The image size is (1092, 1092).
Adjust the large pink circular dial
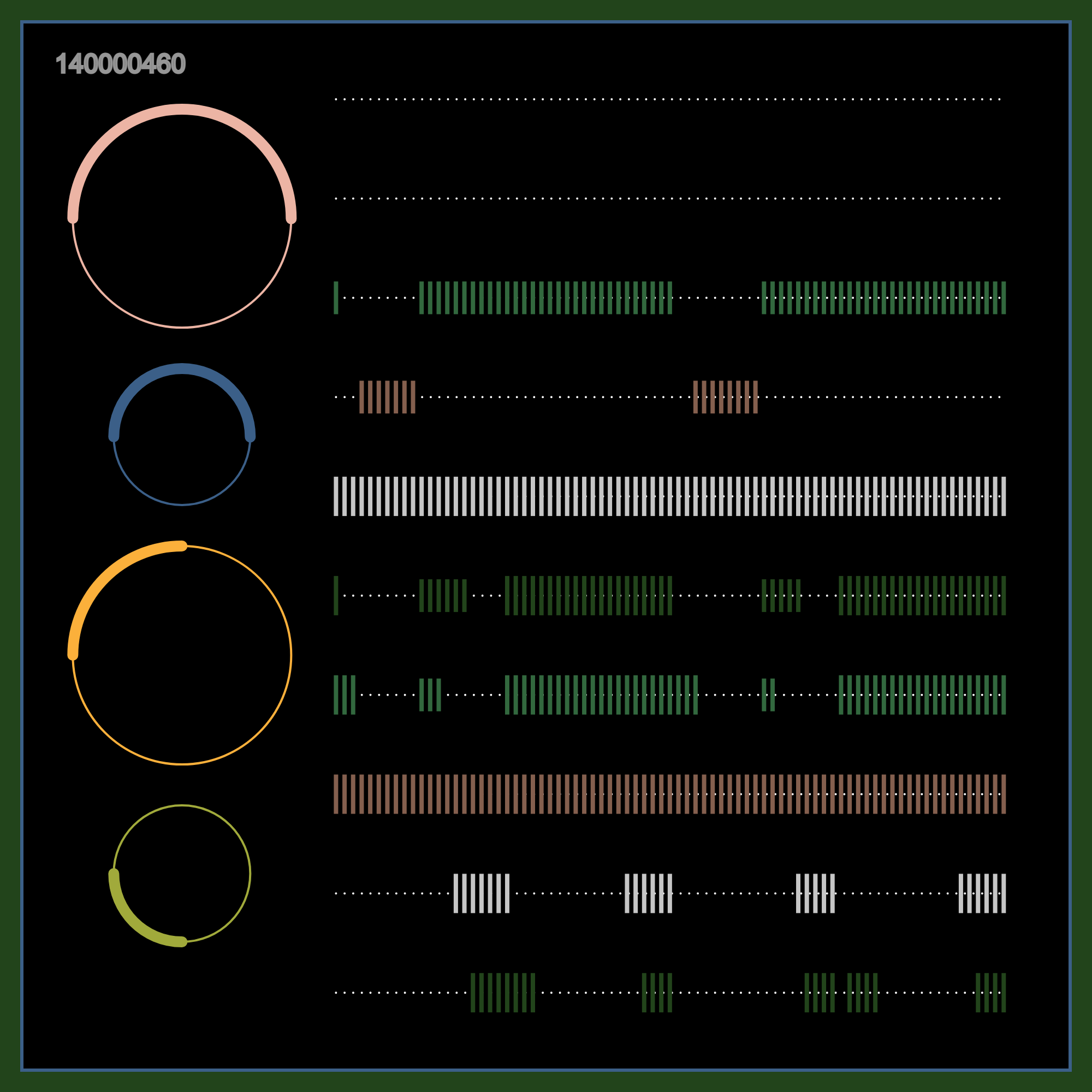pyautogui.click(x=182, y=216)
